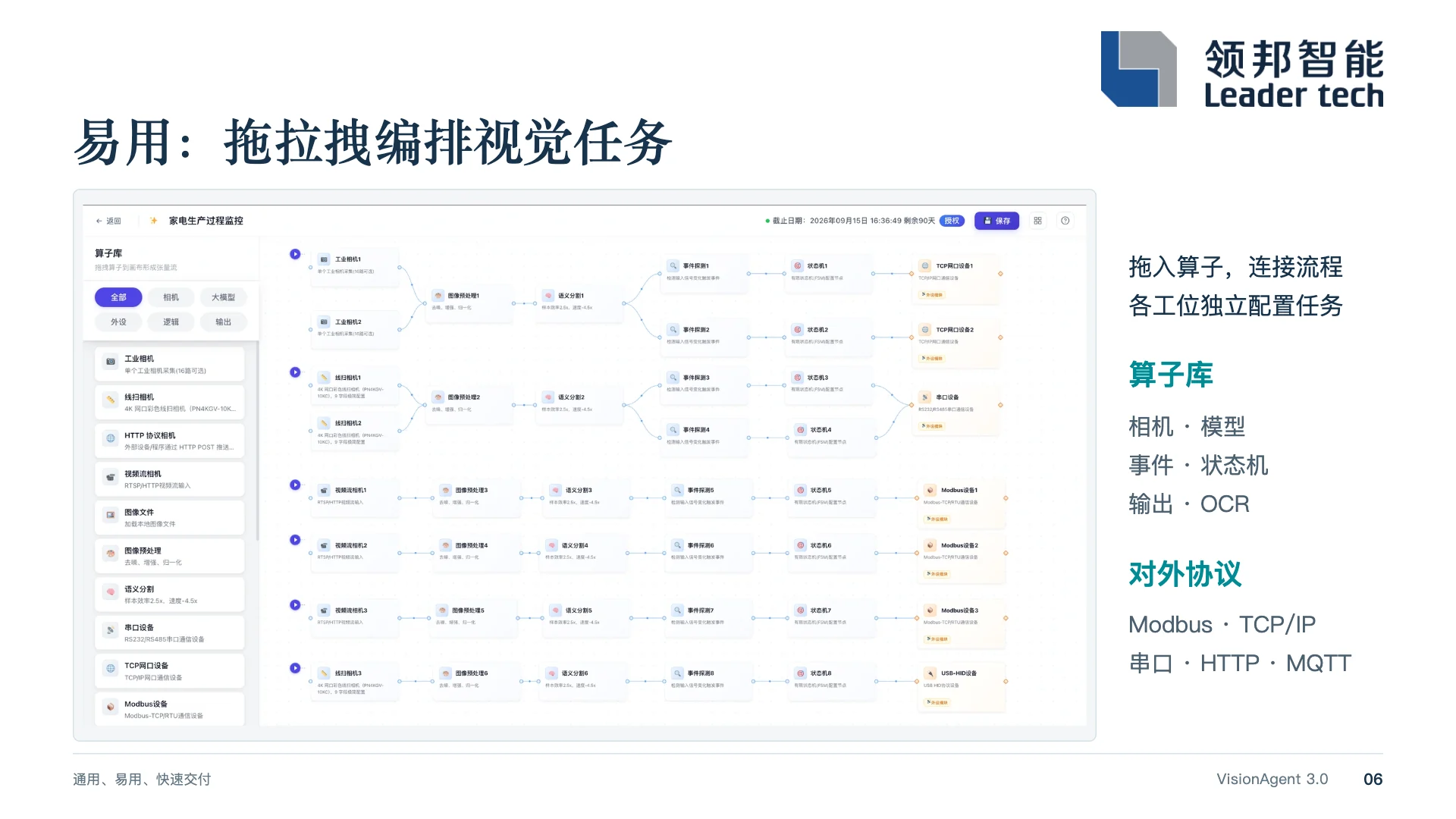Click the 图像文件 icon in library list
The height and width of the screenshot is (819, 1456).
[x=111, y=515]
